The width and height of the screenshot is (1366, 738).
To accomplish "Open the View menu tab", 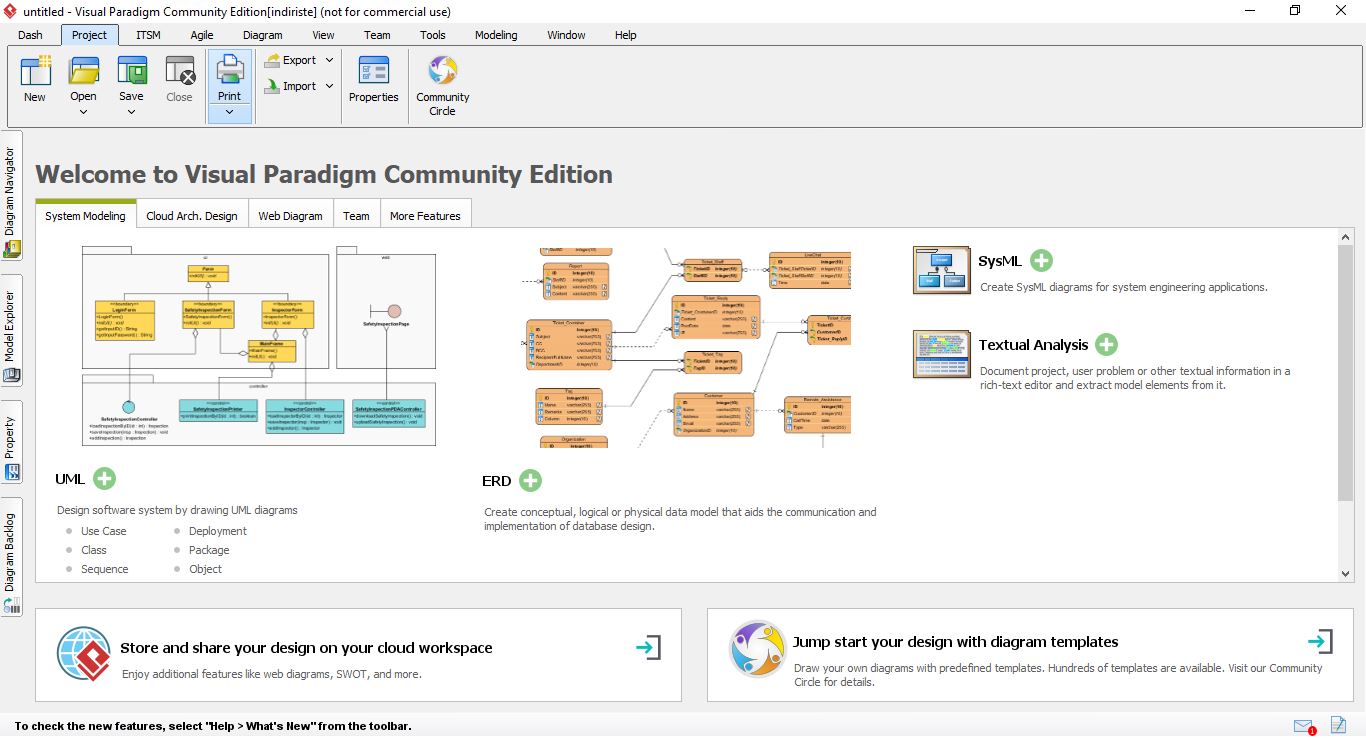I will [323, 35].
